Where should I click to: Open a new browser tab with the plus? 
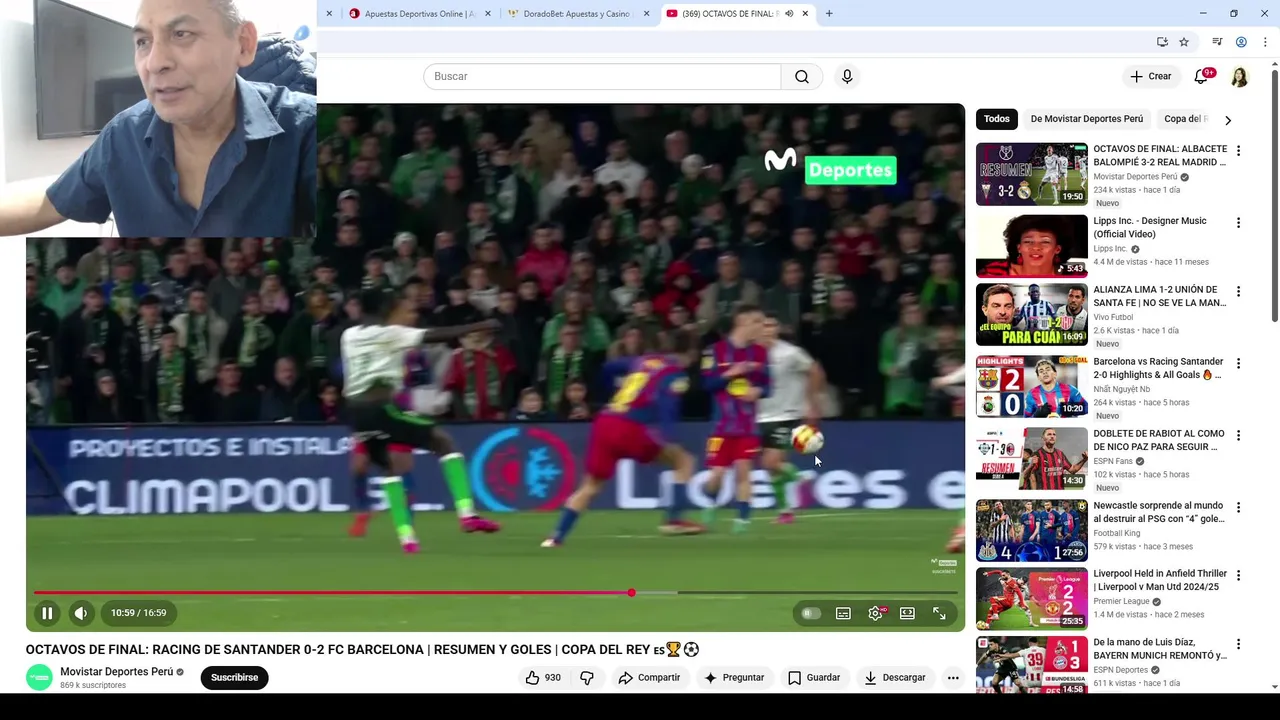pyautogui.click(x=829, y=14)
